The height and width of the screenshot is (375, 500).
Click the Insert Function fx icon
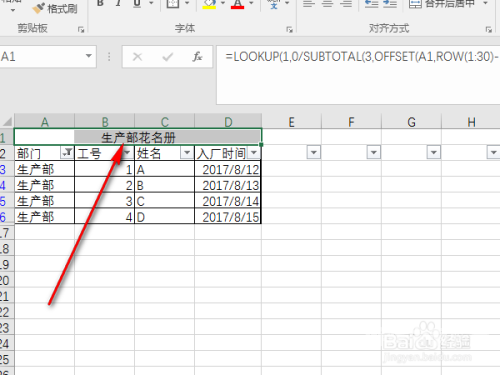pyautogui.click(x=197, y=57)
